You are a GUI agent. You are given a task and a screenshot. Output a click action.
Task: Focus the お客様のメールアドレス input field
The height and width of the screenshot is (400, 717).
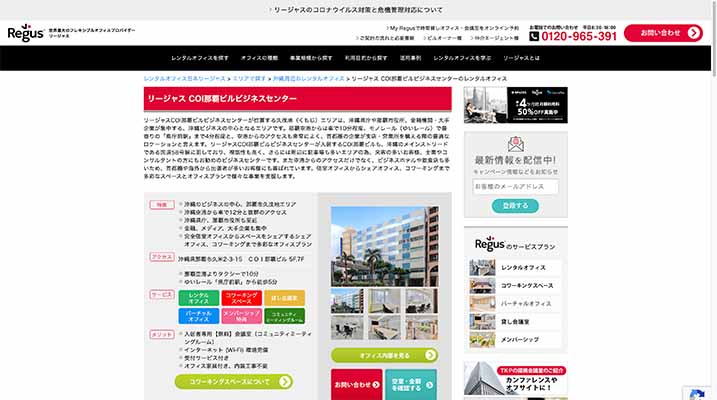pyautogui.click(x=515, y=187)
